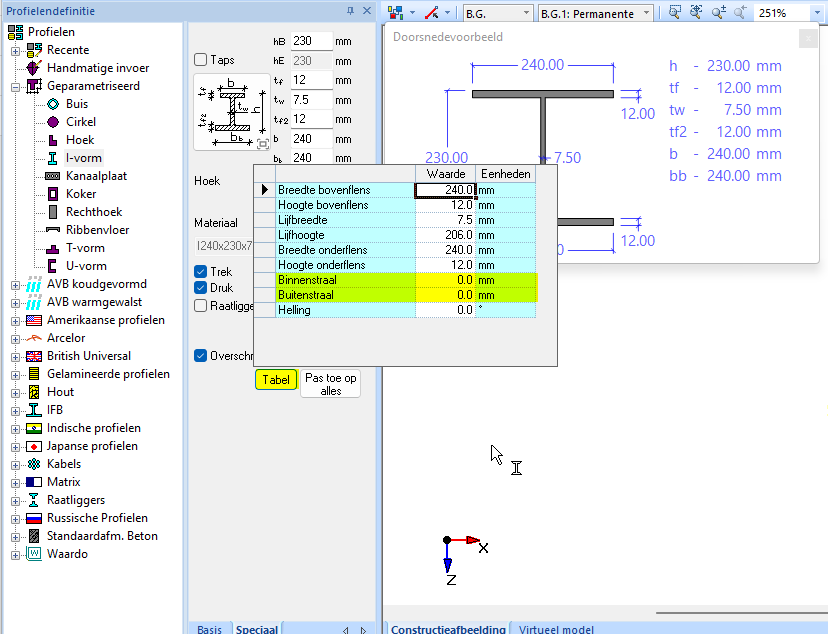Screen dimensions: 828x634
Task: Click Pas toe op alles button
Action: [x=331, y=384]
